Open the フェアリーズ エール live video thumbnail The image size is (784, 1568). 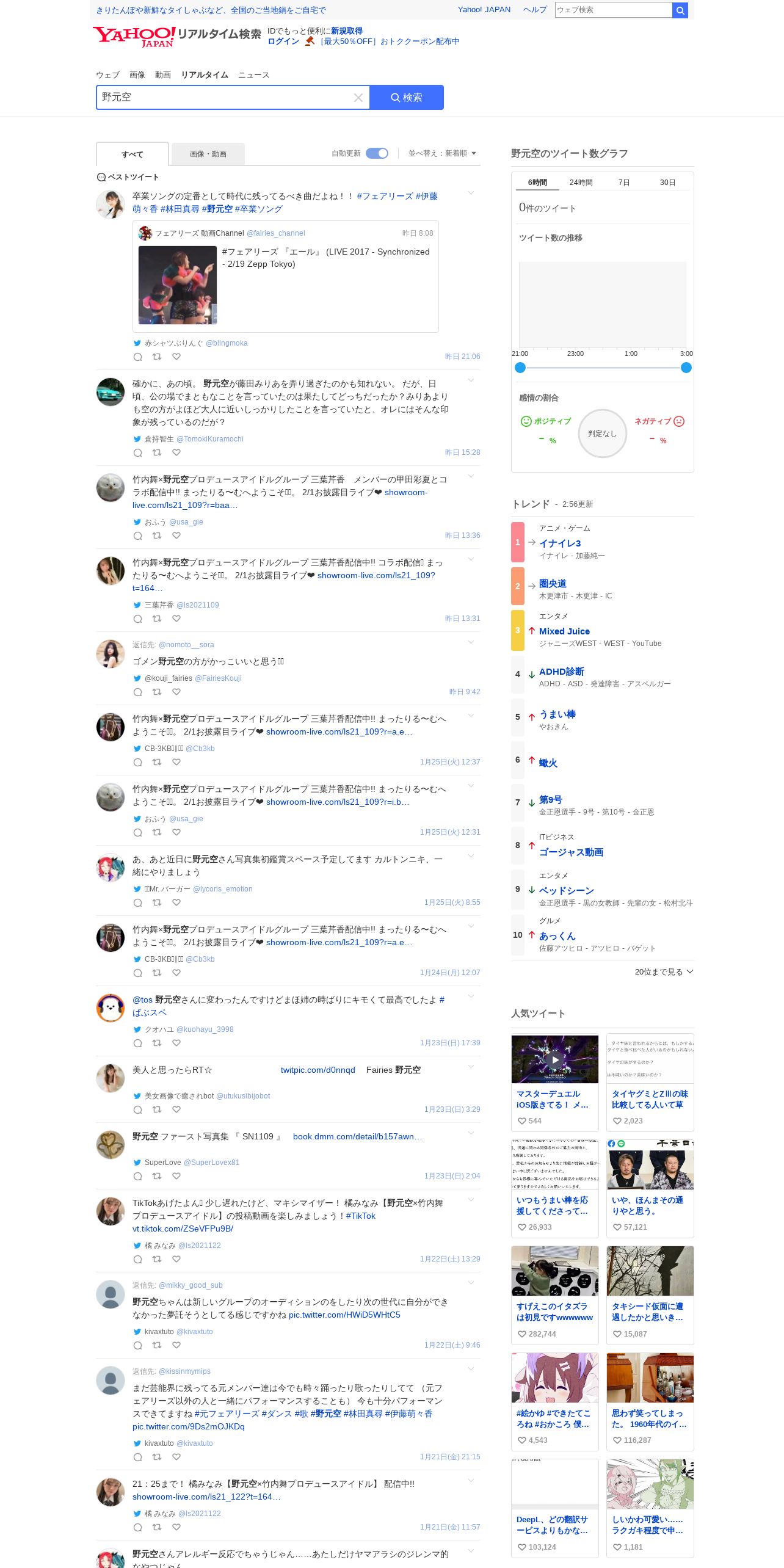(178, 285)
